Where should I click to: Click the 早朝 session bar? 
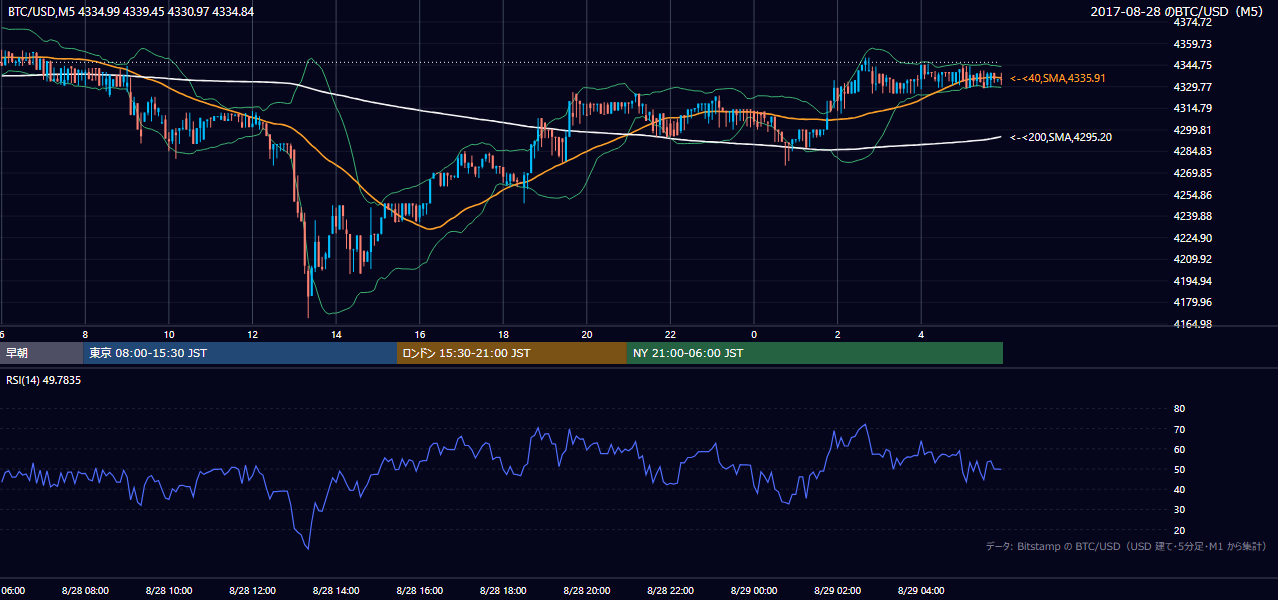(x=41, y=353)
